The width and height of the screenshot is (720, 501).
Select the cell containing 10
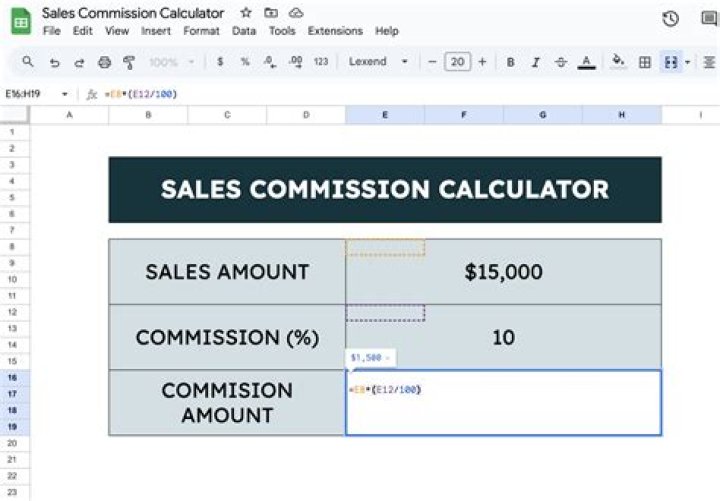tap(503, 337)
